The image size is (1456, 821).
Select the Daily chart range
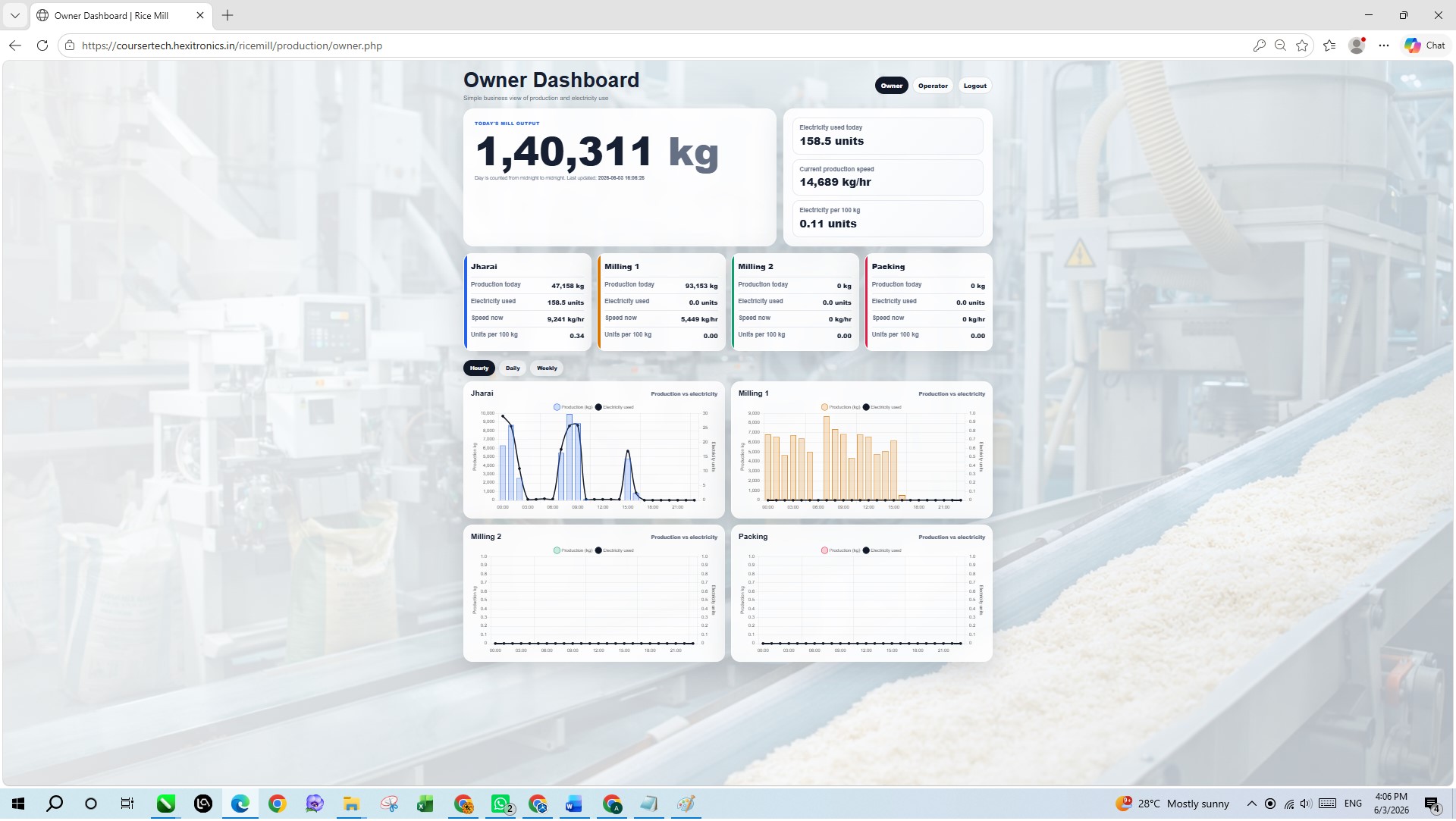513,368
